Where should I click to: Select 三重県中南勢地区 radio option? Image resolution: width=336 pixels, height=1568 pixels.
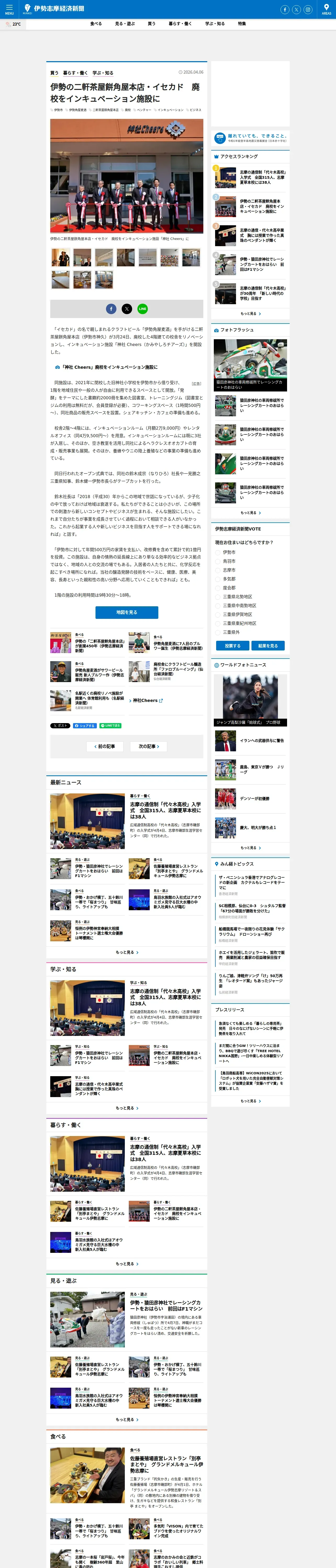218,606
